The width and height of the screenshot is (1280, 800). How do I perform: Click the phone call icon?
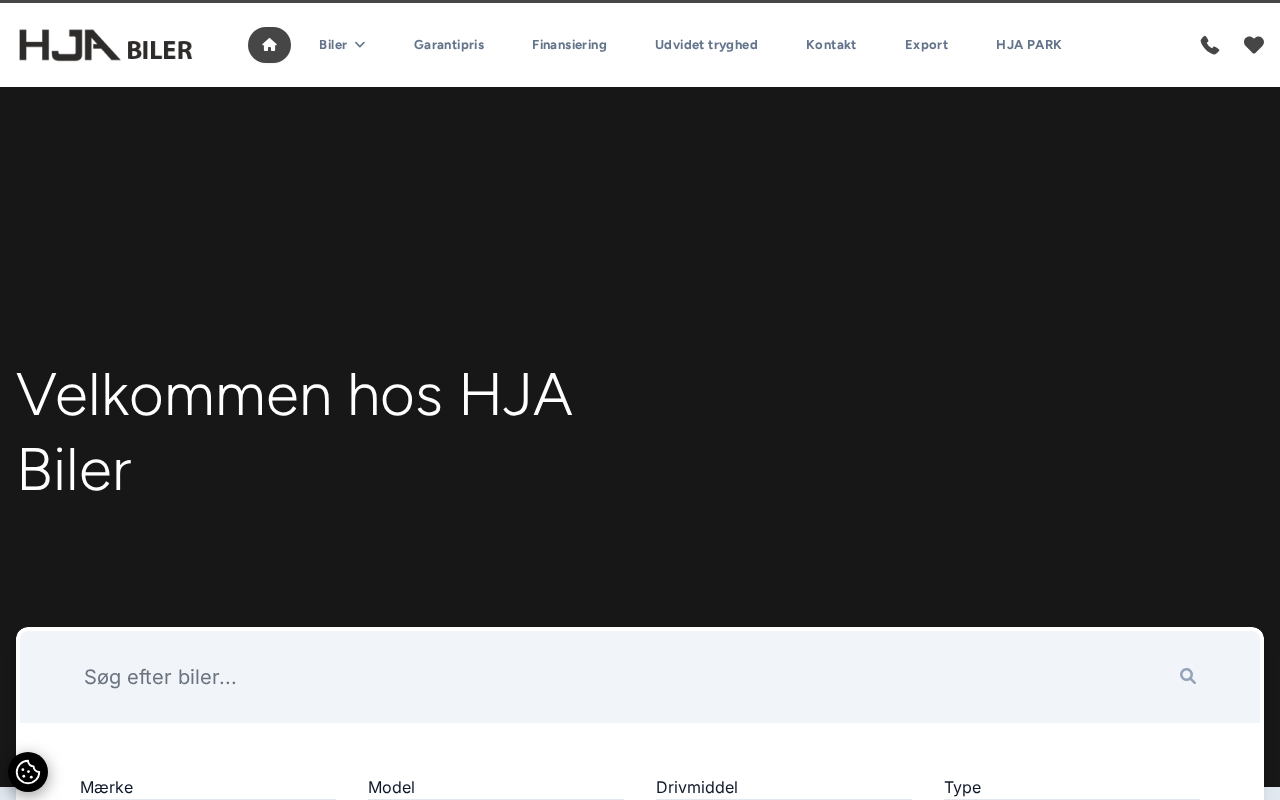(1210, 45)
